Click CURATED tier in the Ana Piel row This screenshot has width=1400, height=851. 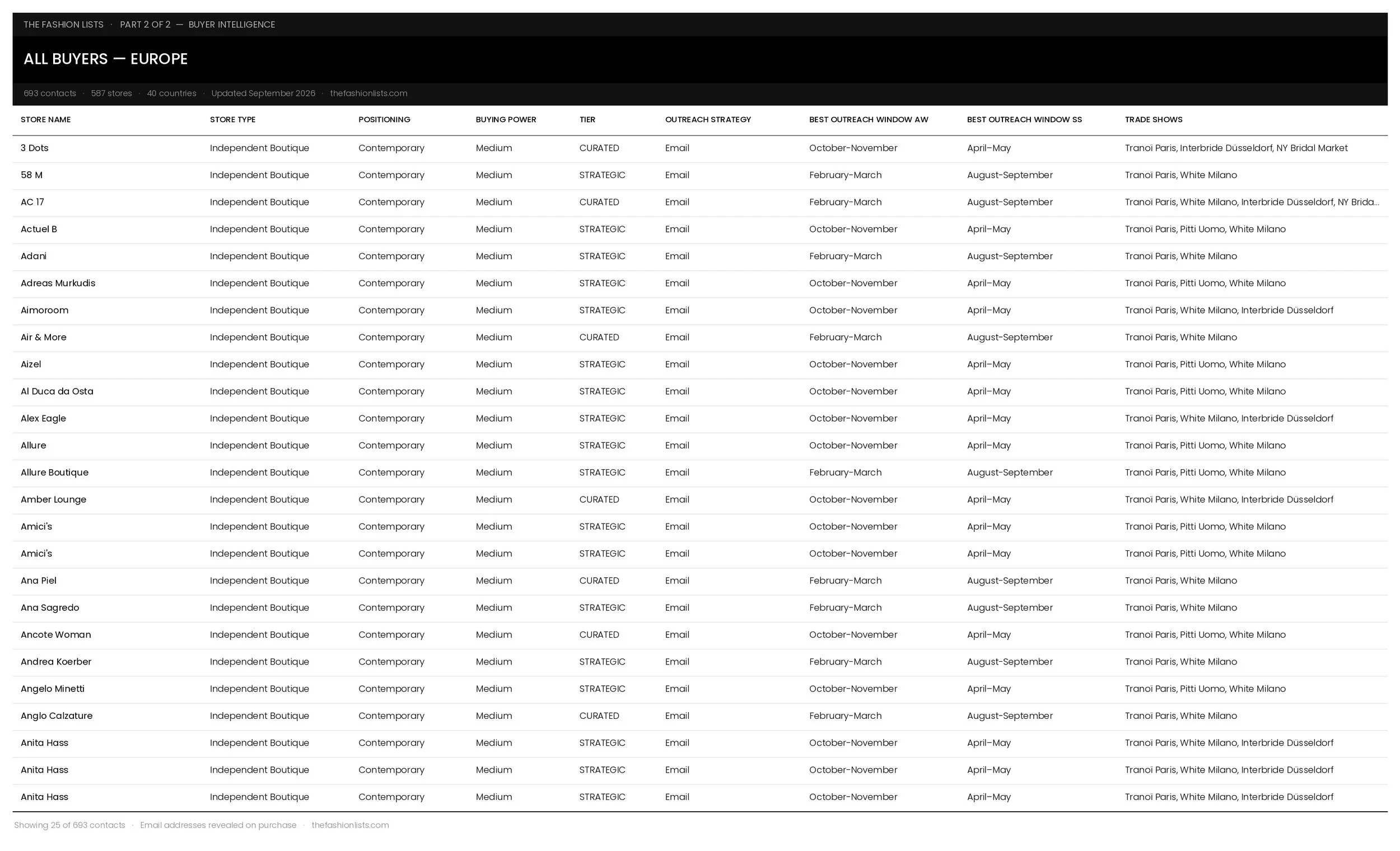tap(599, 581)
